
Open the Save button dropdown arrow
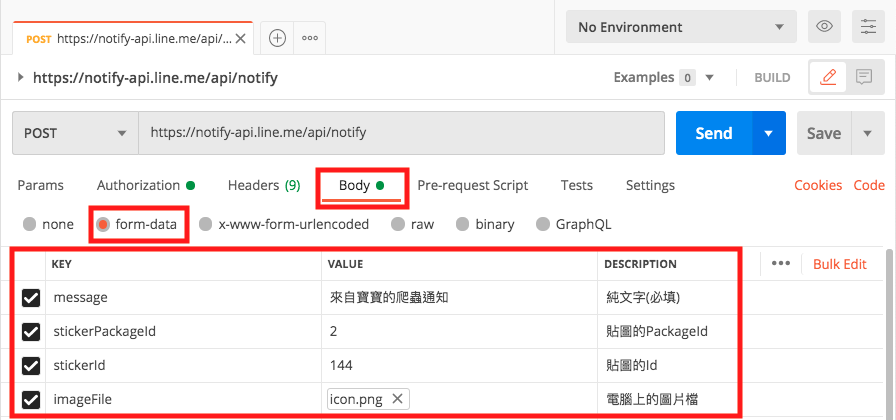(x=867, y=133)
